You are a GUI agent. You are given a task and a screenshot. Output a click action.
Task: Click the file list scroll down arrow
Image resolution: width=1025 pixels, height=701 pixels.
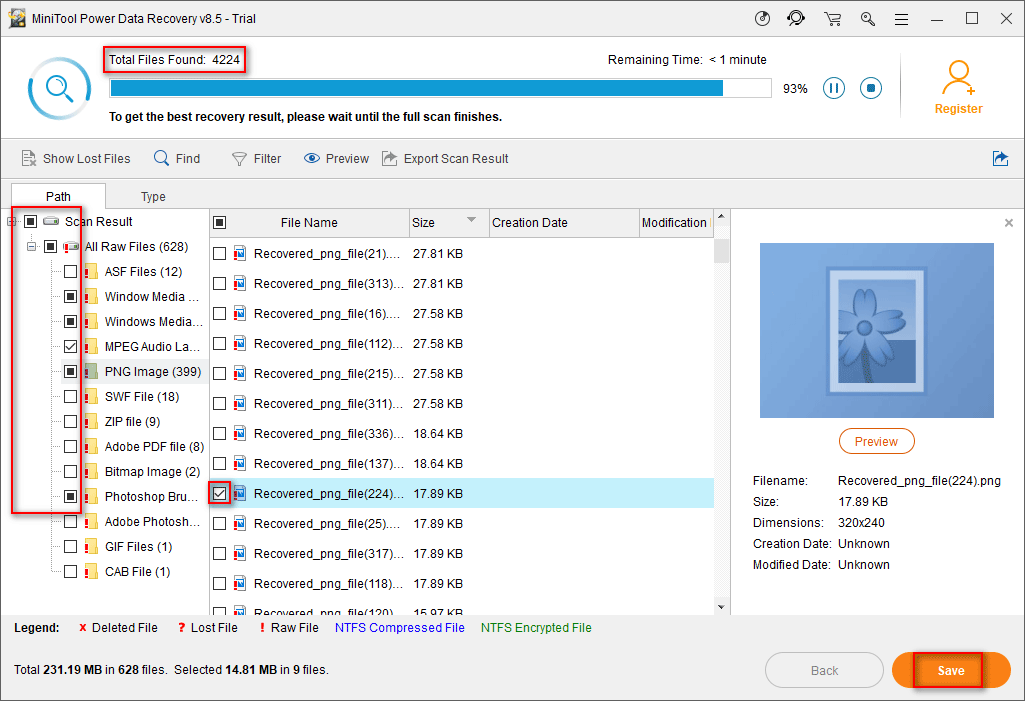click(721, 607)
